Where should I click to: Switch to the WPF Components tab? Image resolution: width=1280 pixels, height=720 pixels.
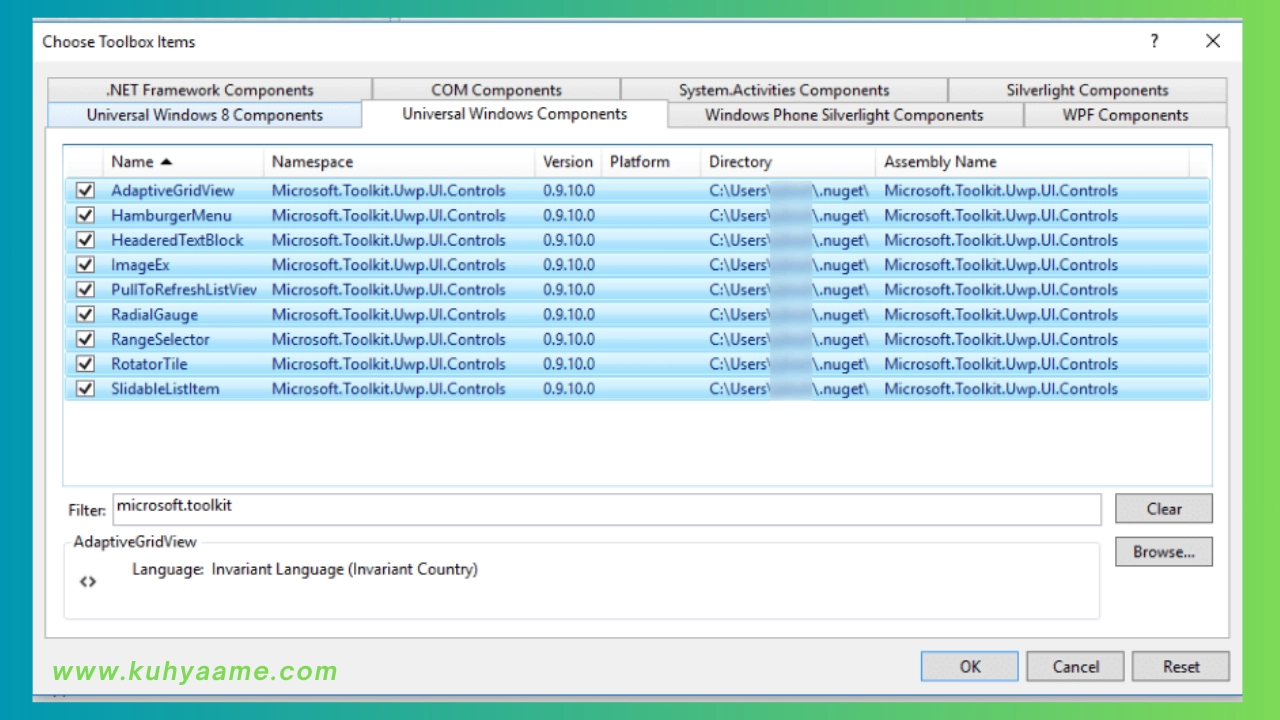(1125, 115)
